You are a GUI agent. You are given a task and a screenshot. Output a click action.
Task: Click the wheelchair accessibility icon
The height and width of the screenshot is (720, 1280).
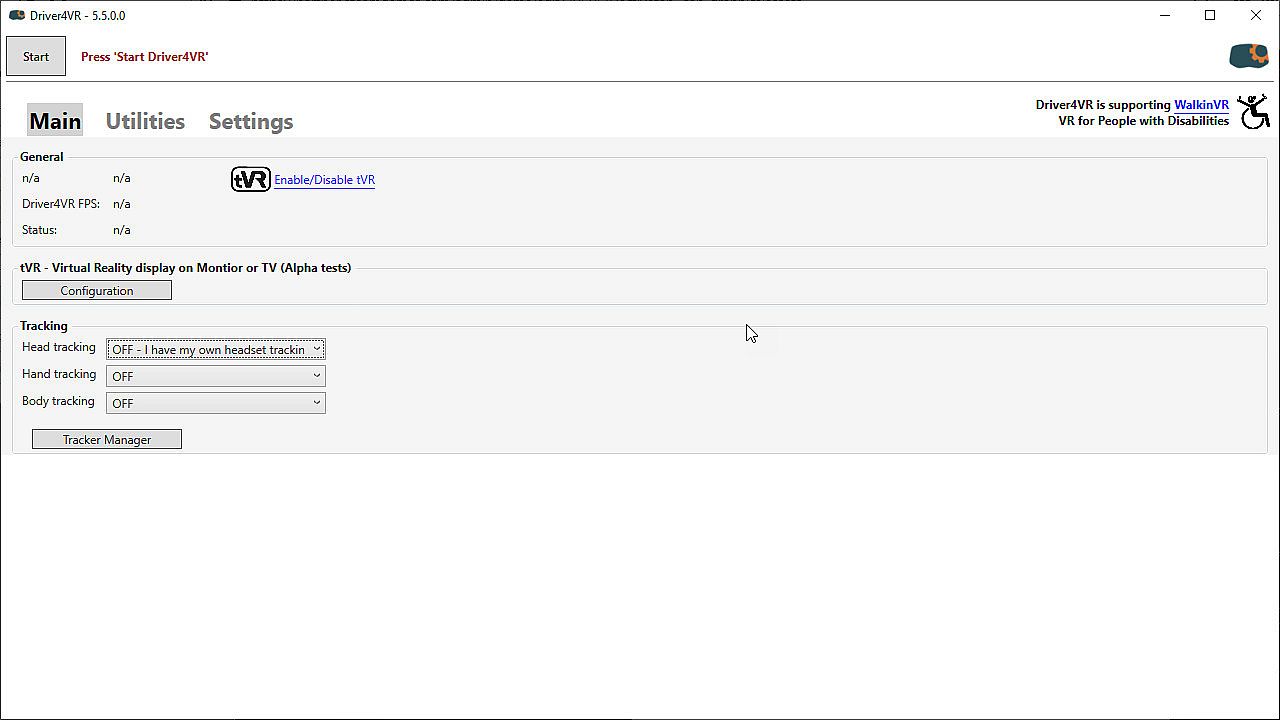click(x=1253, y=112)
